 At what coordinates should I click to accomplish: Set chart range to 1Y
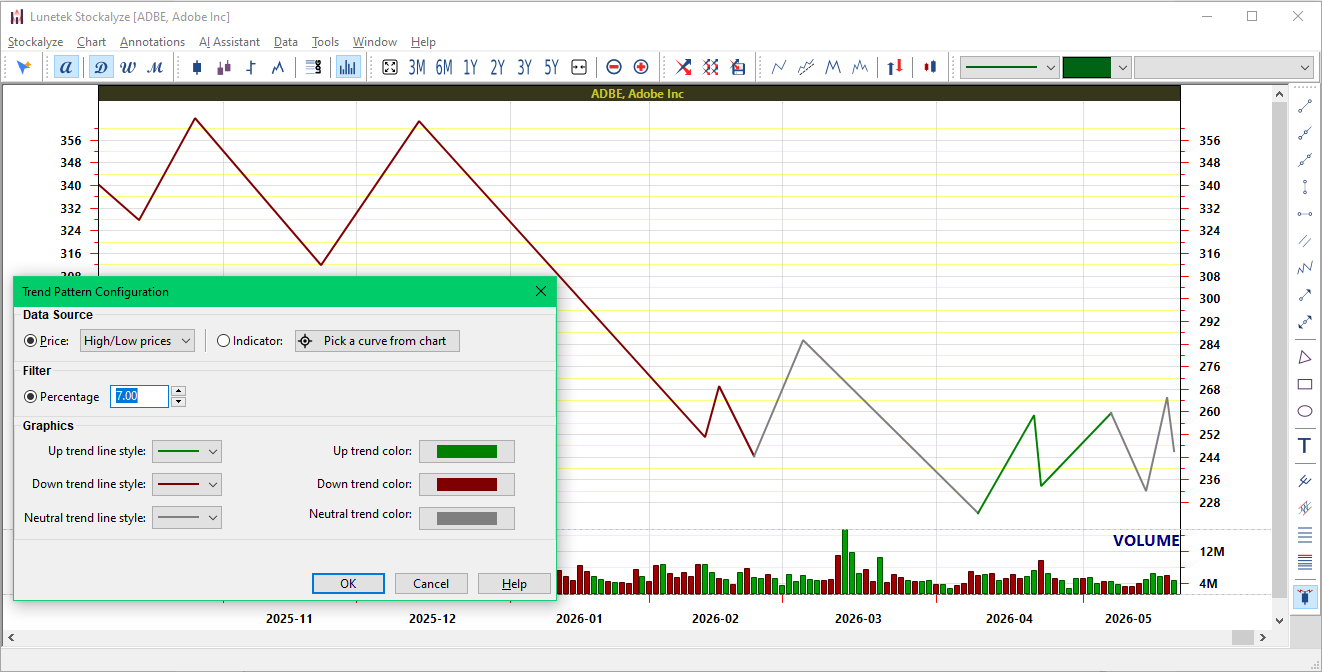coord(470,67)
